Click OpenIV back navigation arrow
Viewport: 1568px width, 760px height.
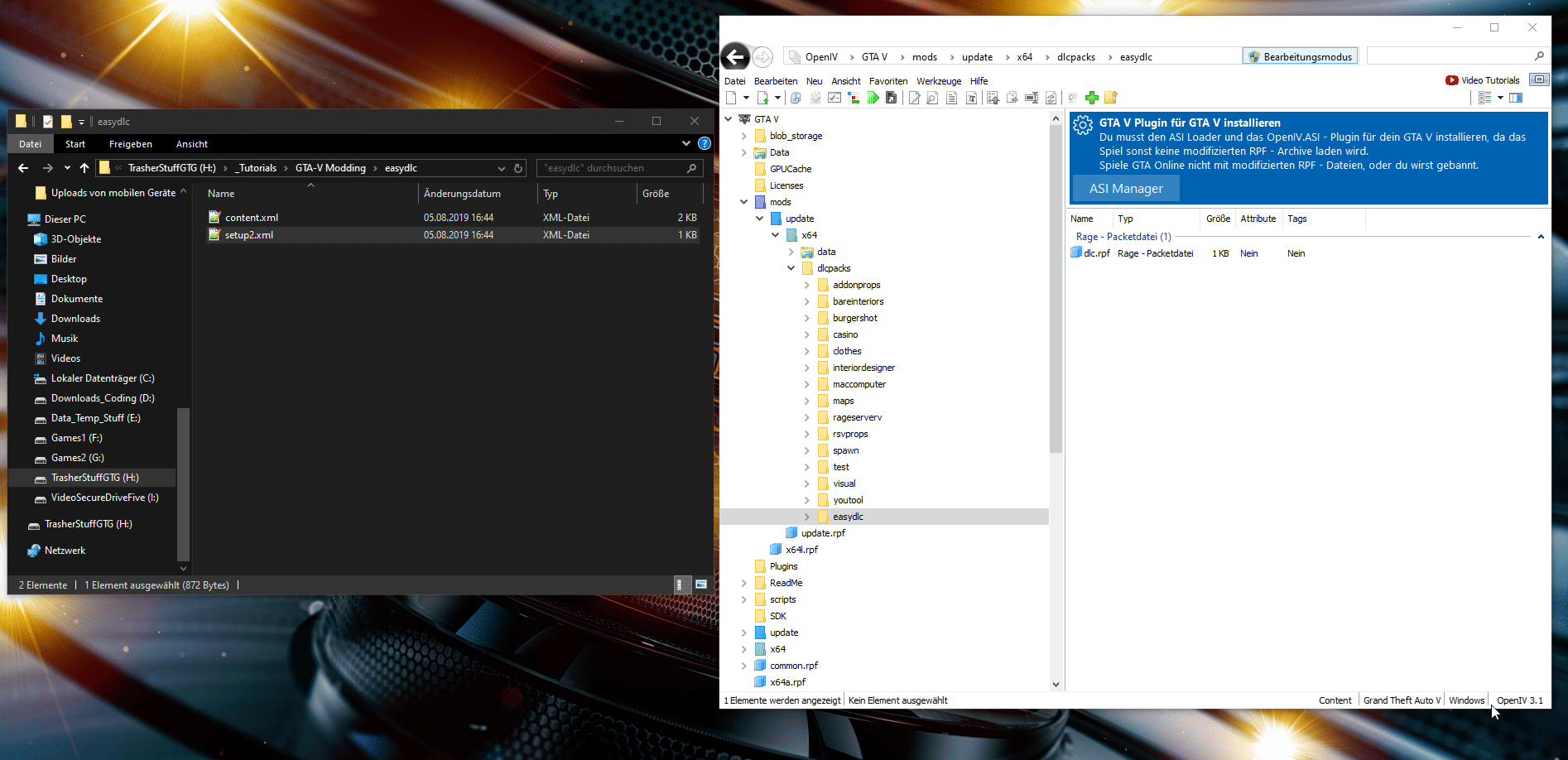click(735, 56)
